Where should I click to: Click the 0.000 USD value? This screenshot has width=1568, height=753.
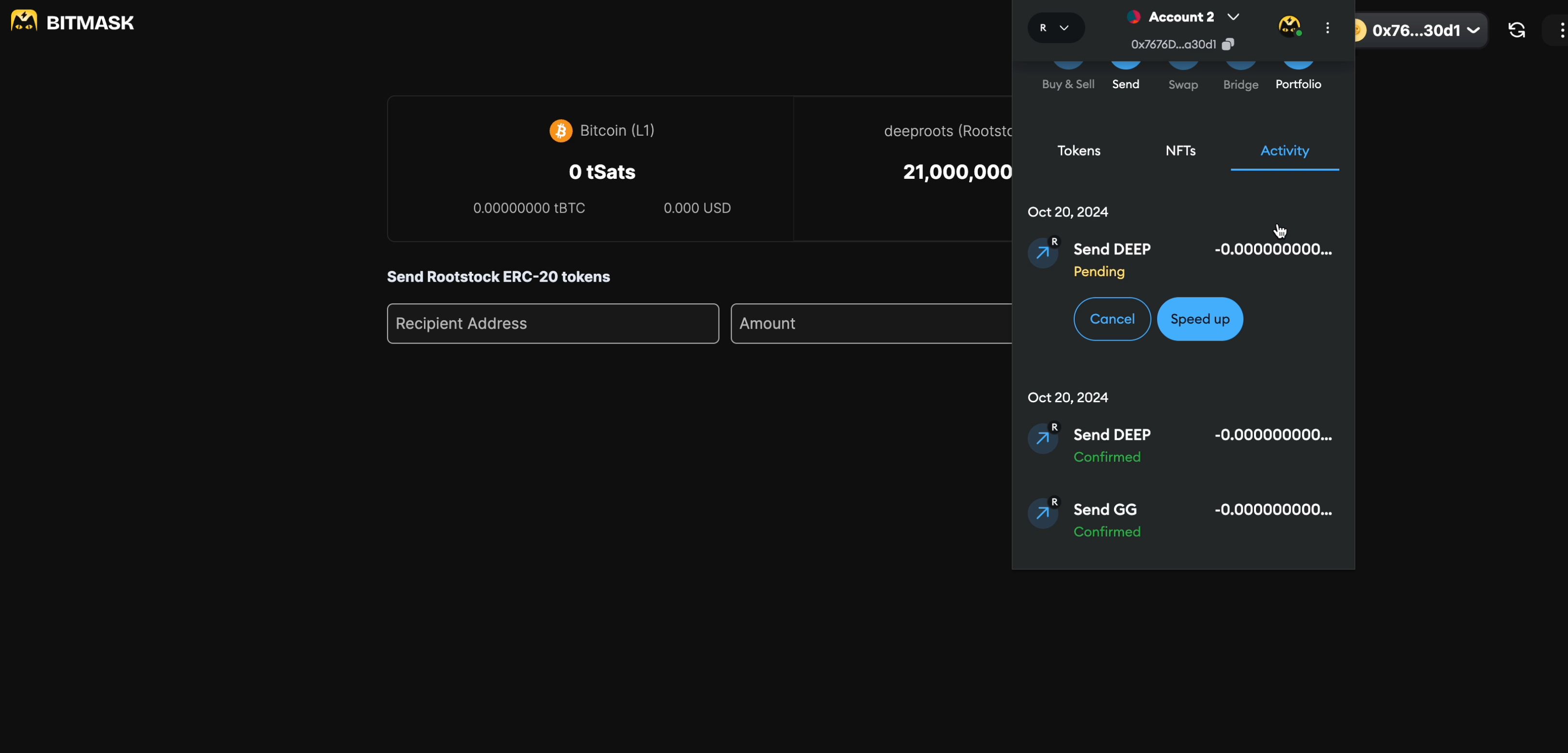pyautogui.click(x=697, y=208)
